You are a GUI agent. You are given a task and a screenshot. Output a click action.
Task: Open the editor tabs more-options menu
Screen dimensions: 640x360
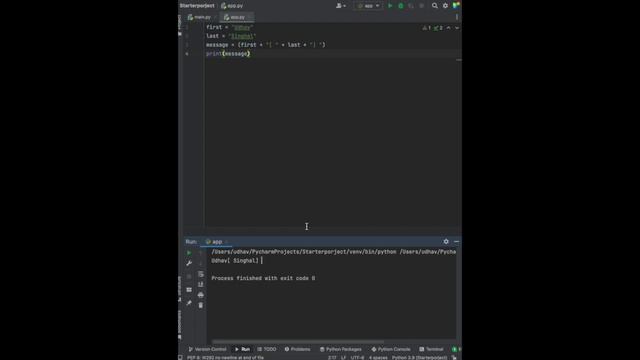pos(457,17)
